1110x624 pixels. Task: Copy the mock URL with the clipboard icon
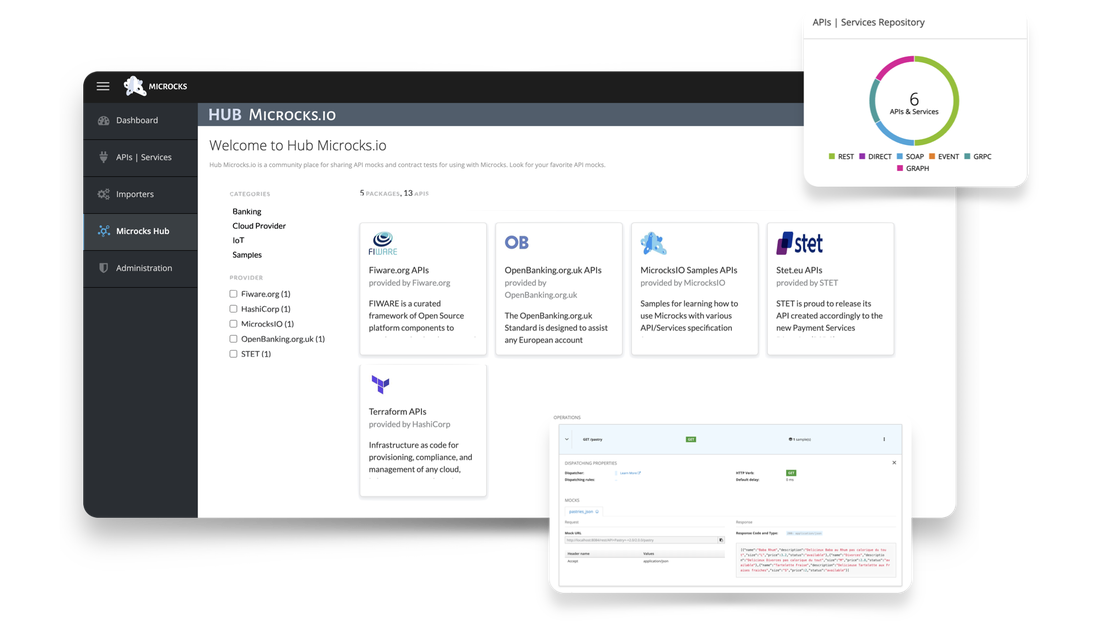pyautogui.click(x=721, y=540)
